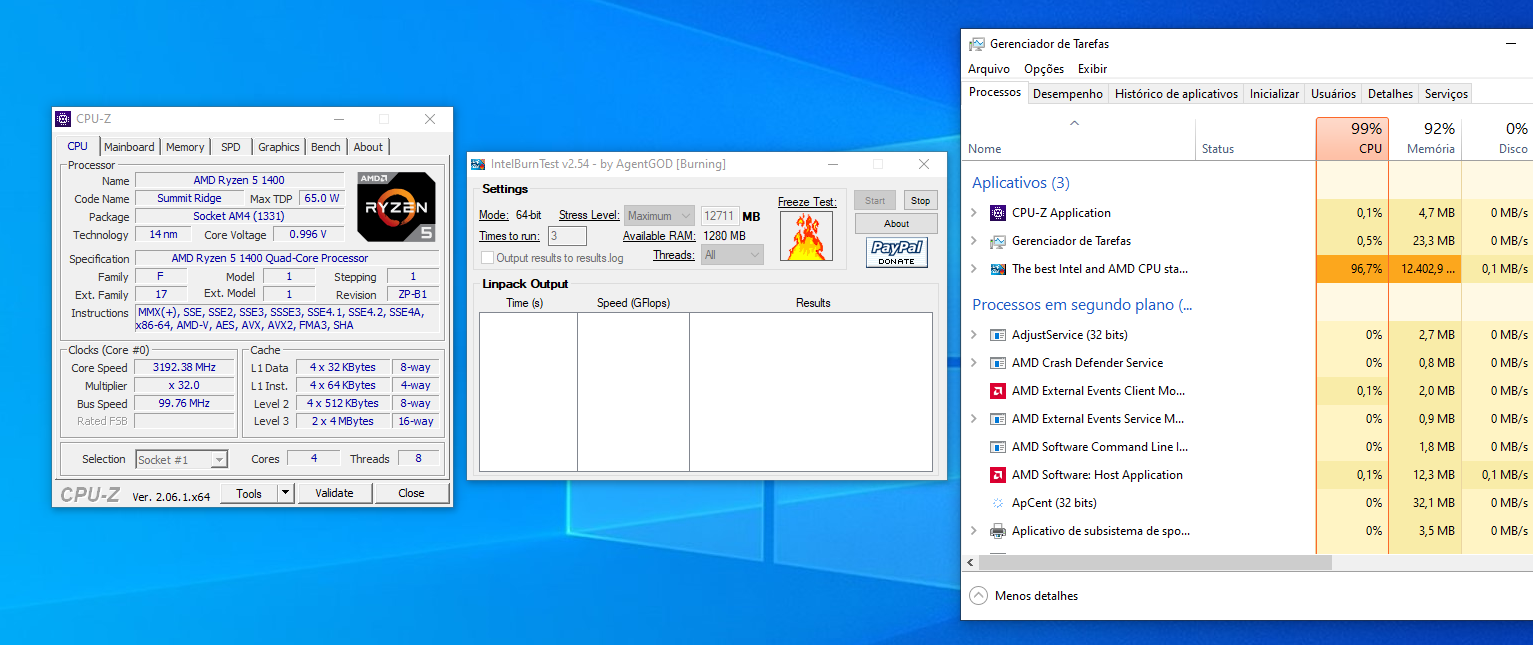Expand the AMD Crash Defender Service row

click(974, 363)
